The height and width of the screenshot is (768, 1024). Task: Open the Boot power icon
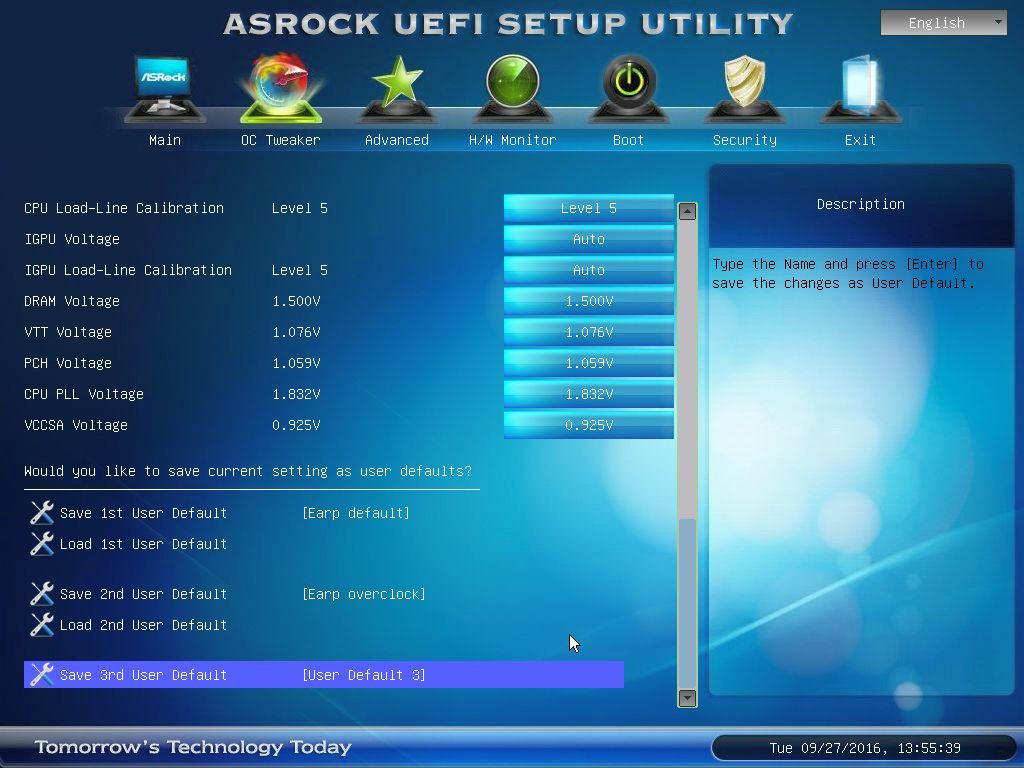click(628, 89)
